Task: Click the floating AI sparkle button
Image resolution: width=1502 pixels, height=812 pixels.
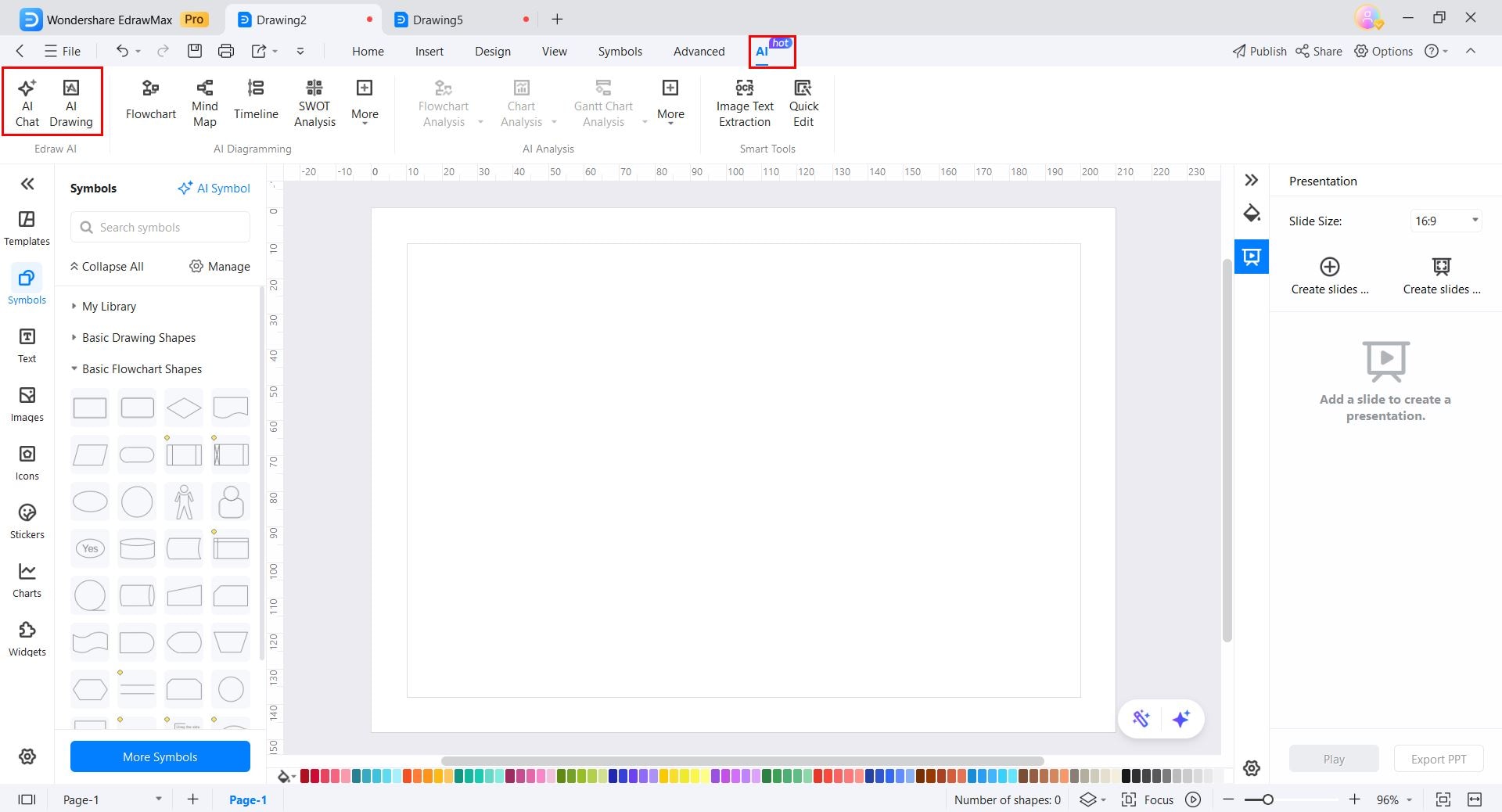Action: 1181,718
